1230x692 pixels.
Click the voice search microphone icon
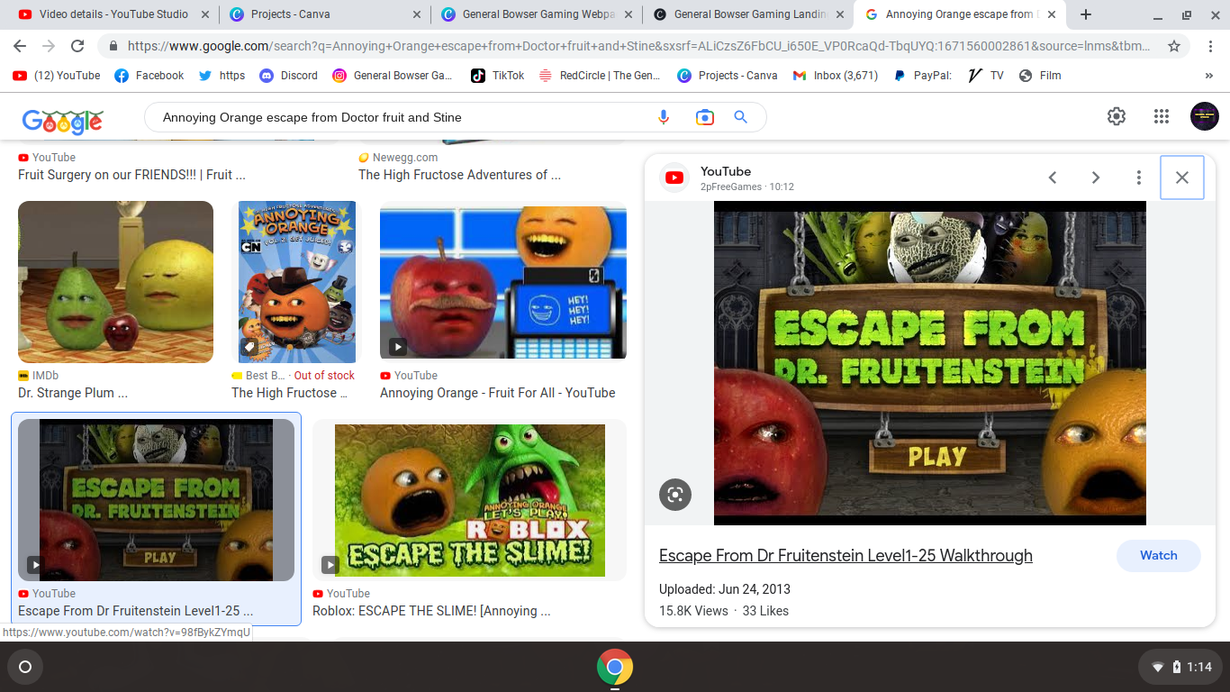(x=663, y=117)
